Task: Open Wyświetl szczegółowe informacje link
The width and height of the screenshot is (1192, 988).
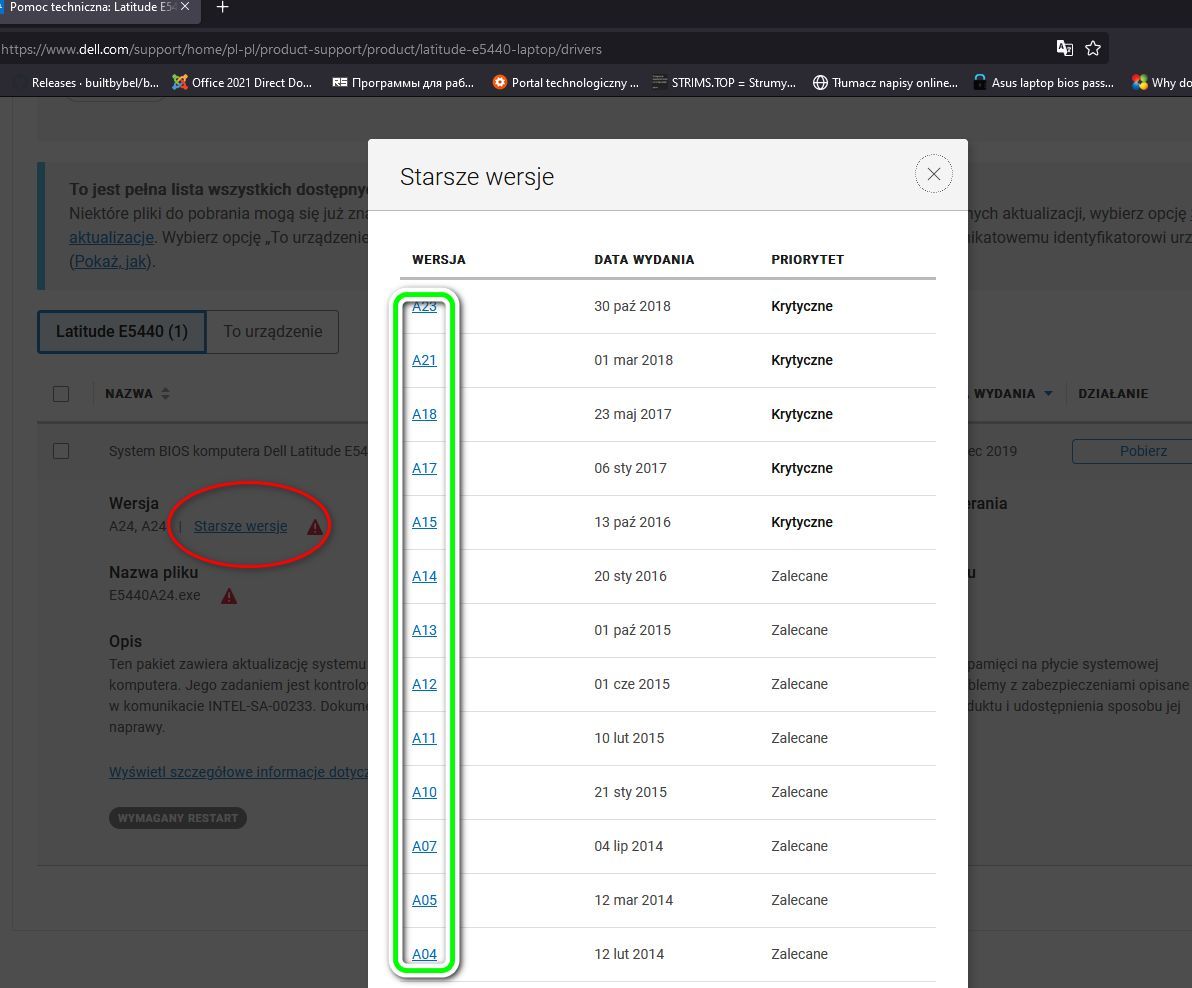Action: (x=238, y=772)
